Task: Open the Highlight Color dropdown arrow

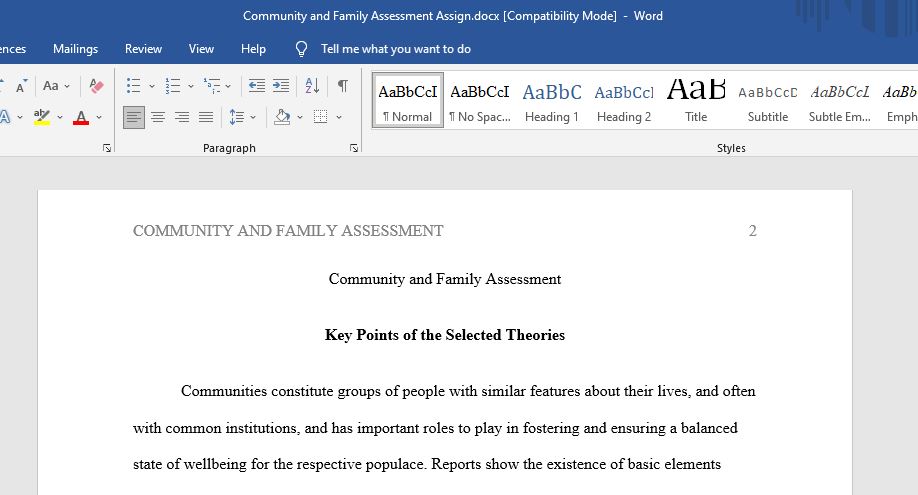Action: (60, 117)
